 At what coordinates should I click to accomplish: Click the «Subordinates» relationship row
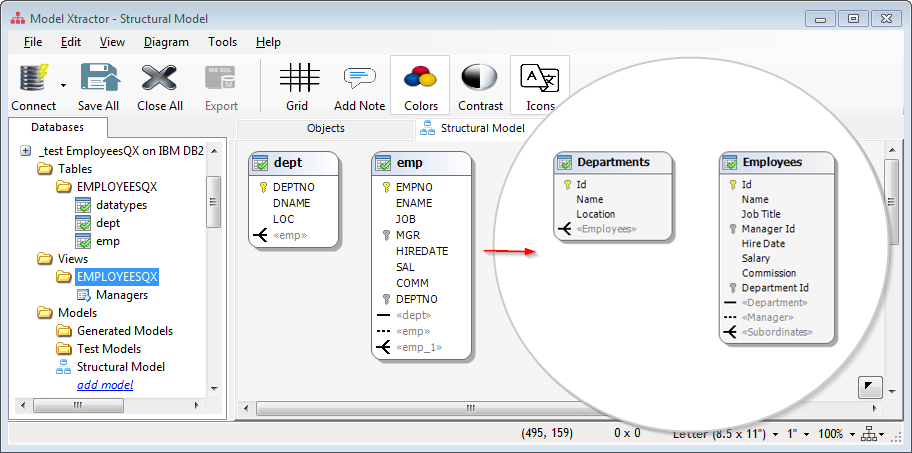(x=777, y=332)
